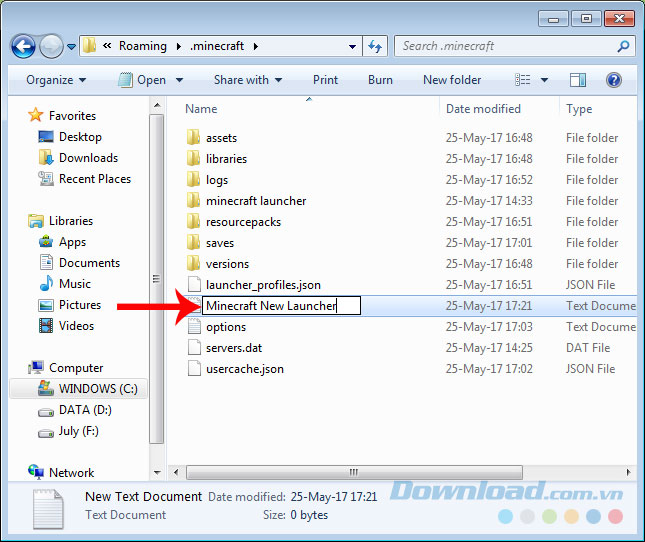This screenshot has height=542, width=645.
Task: Open Recent Places in navigation pane
Action: (x=95, y=178)
